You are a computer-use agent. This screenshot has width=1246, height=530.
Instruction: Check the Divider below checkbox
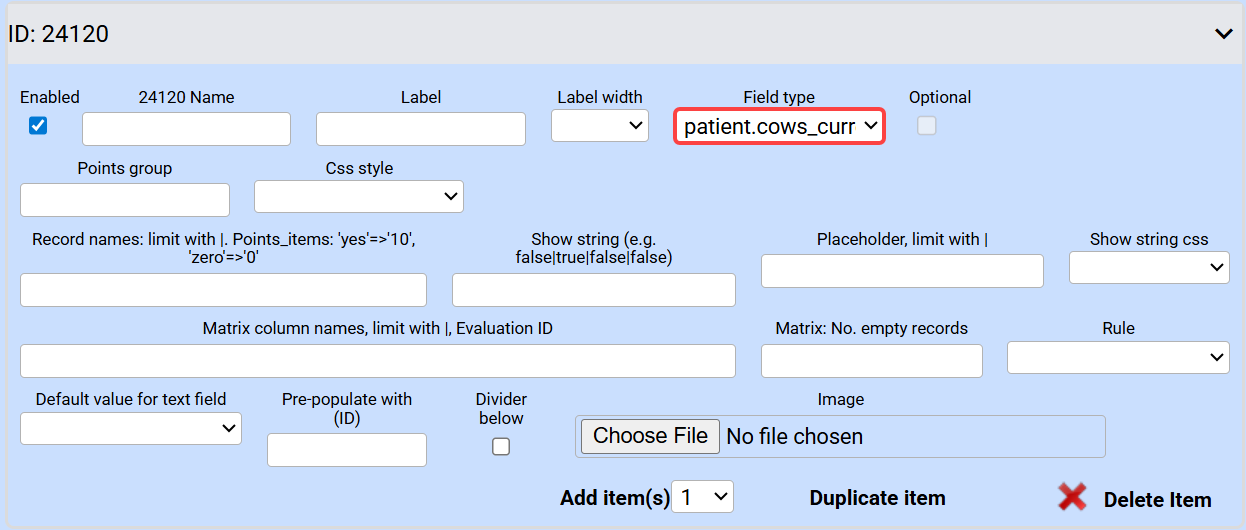[x=501, y=447]
